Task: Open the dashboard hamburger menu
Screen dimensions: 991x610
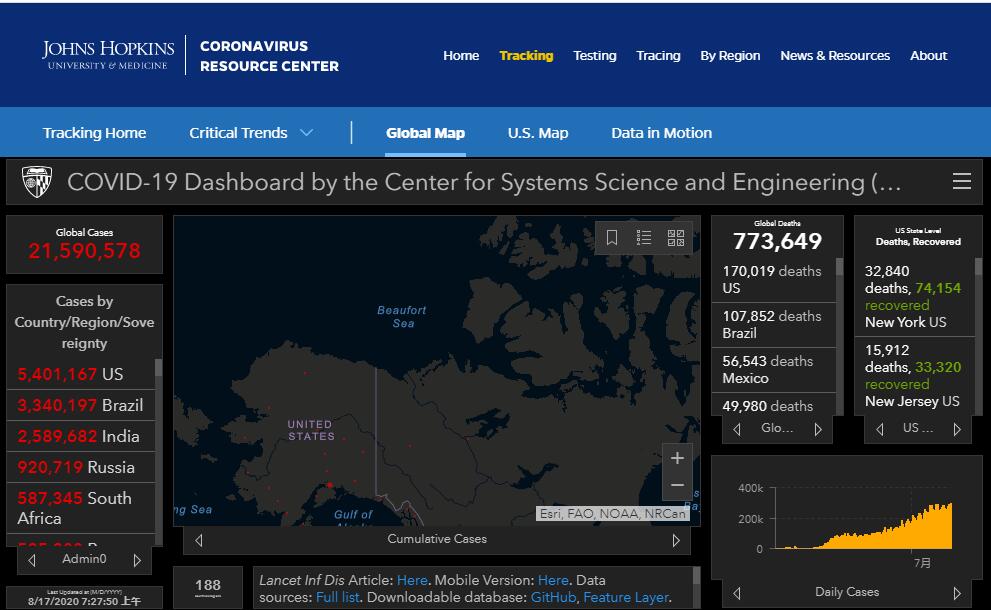Action: pos(961,181)
